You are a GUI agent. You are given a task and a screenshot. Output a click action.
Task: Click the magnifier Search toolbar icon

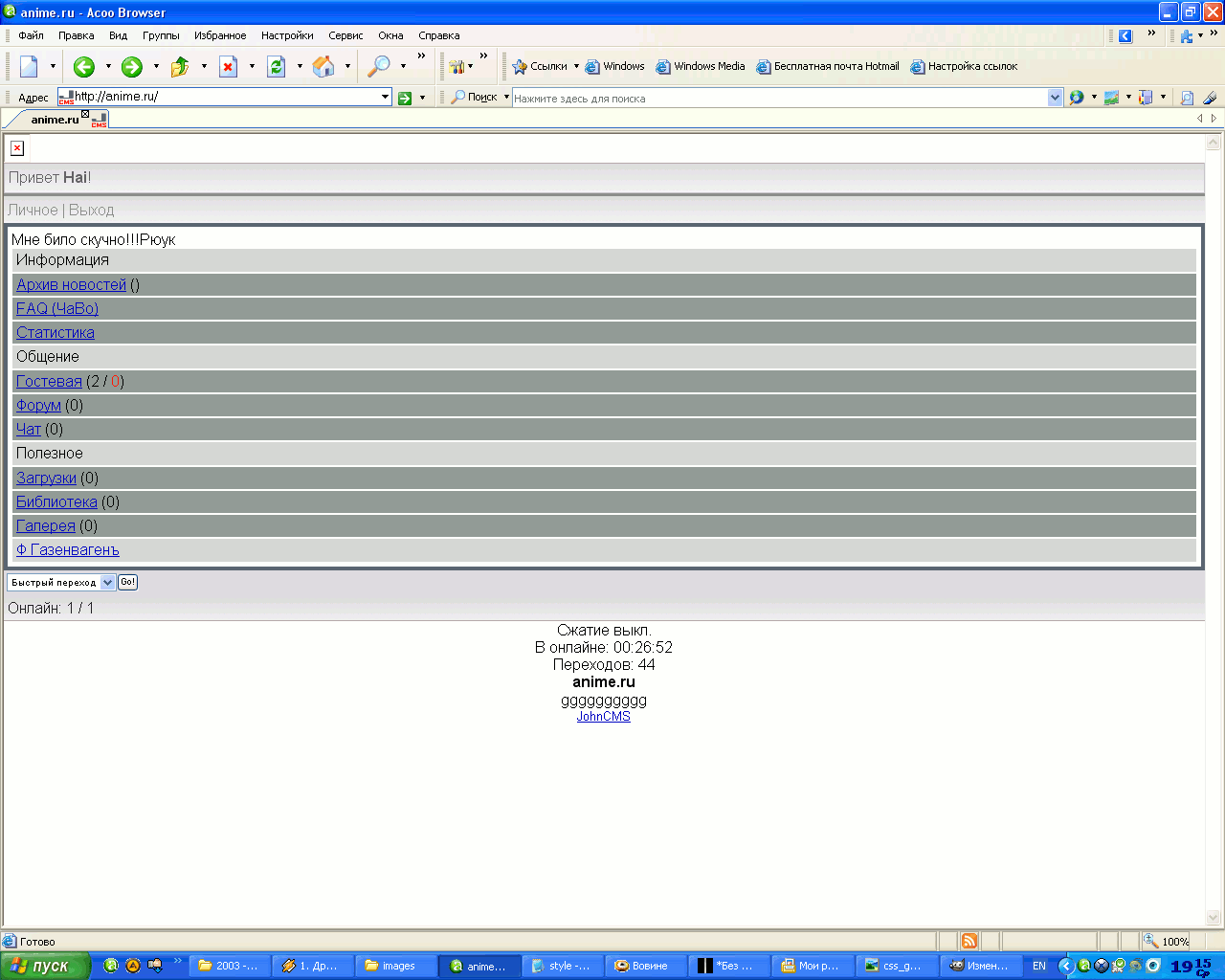(x=379, y=66)
